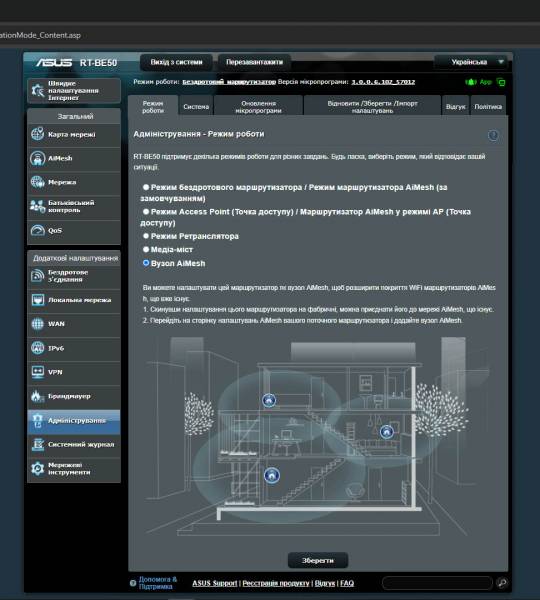Switch to the Політика tab

(x=488, y=107)
